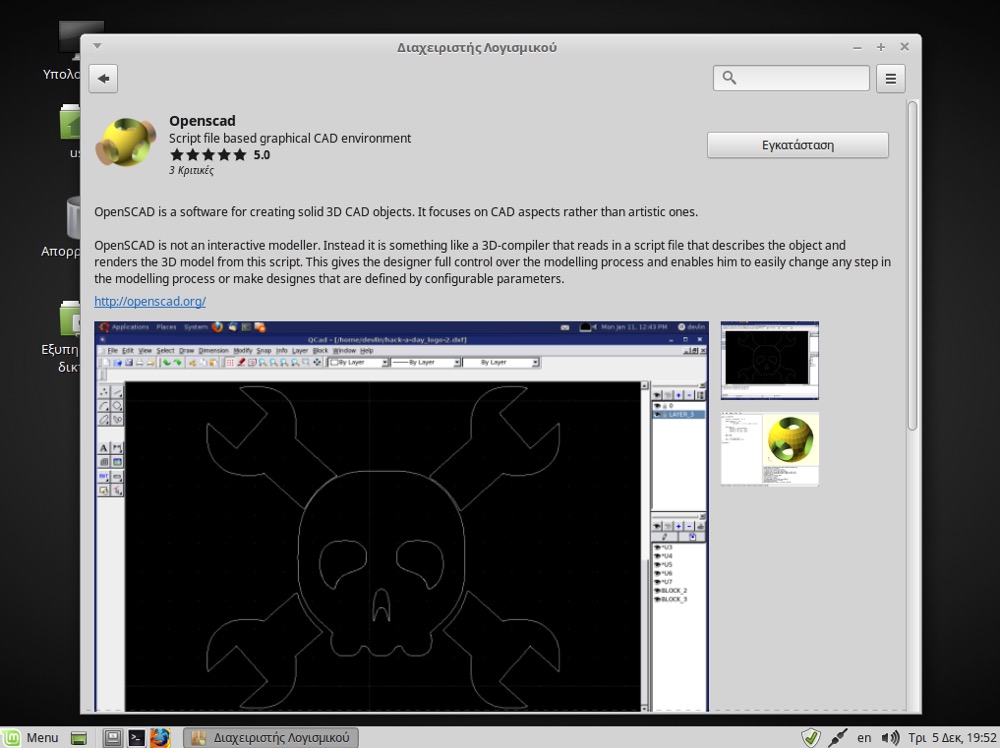Click the Script file based graphical CAD subtitle
This screenshot has width=1000, height=748.
pyautogui.click(x=290, y=138)
